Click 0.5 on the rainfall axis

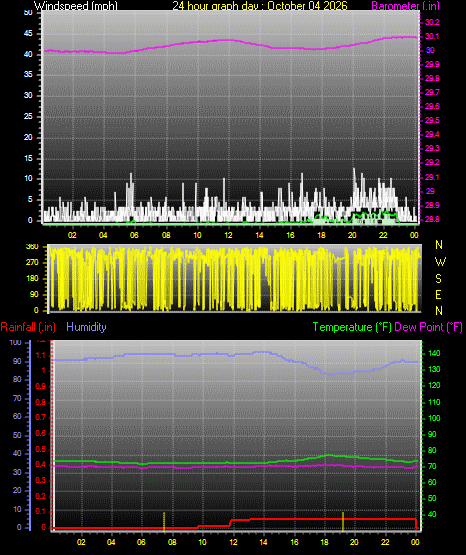point(41,449)
